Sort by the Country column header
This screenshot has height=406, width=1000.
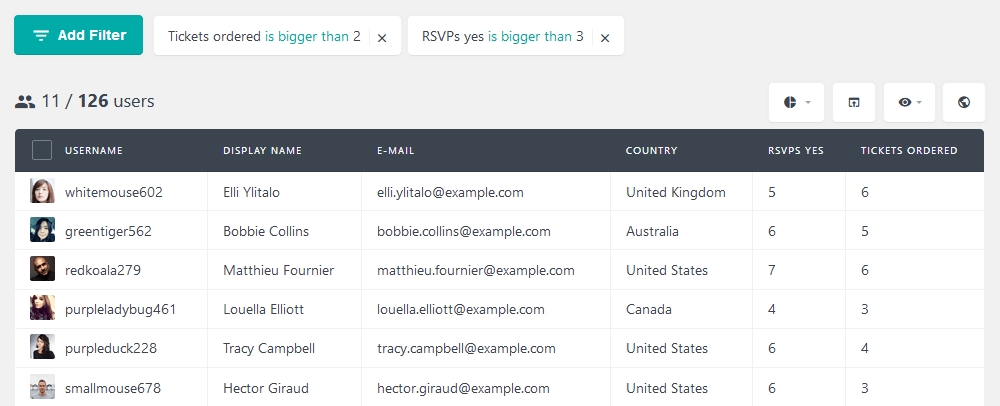pos(651,151)
